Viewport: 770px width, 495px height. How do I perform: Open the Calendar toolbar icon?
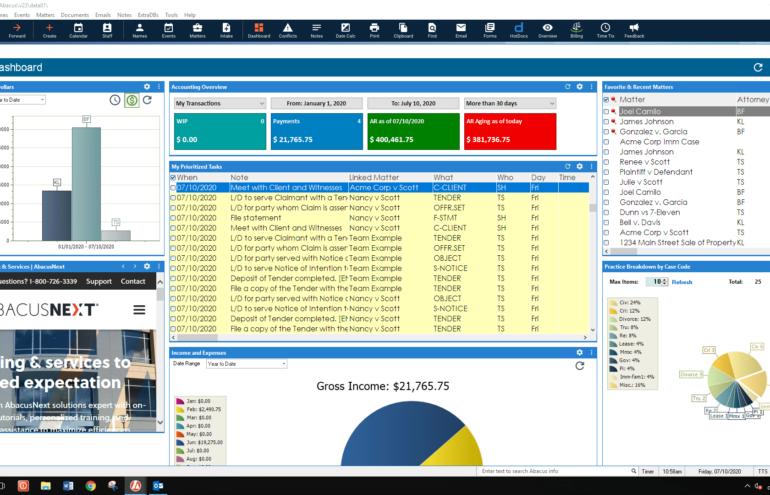78,30
